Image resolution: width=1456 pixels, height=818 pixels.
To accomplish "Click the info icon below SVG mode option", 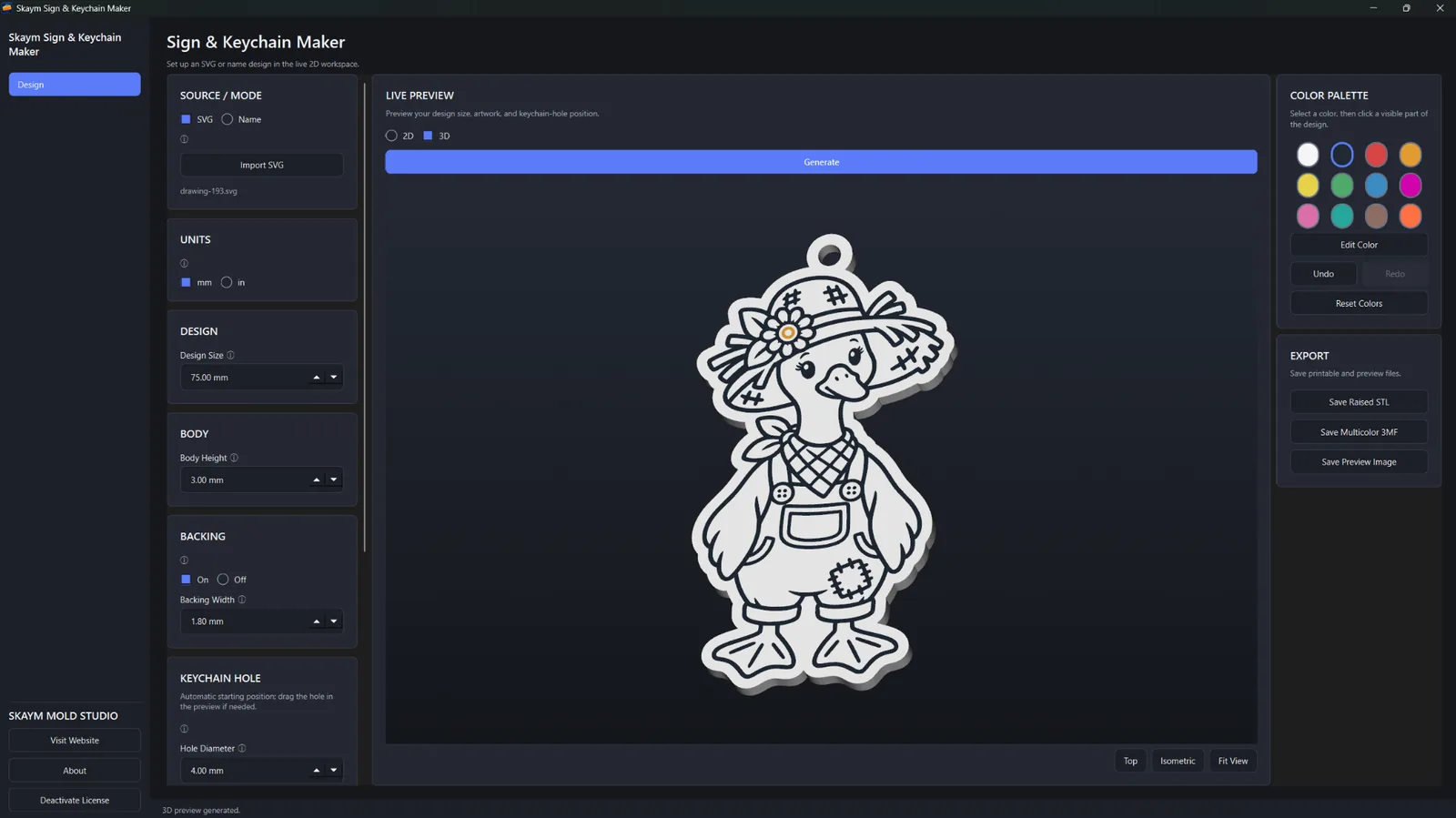I will pyautogui.click(x=184, y=139).
